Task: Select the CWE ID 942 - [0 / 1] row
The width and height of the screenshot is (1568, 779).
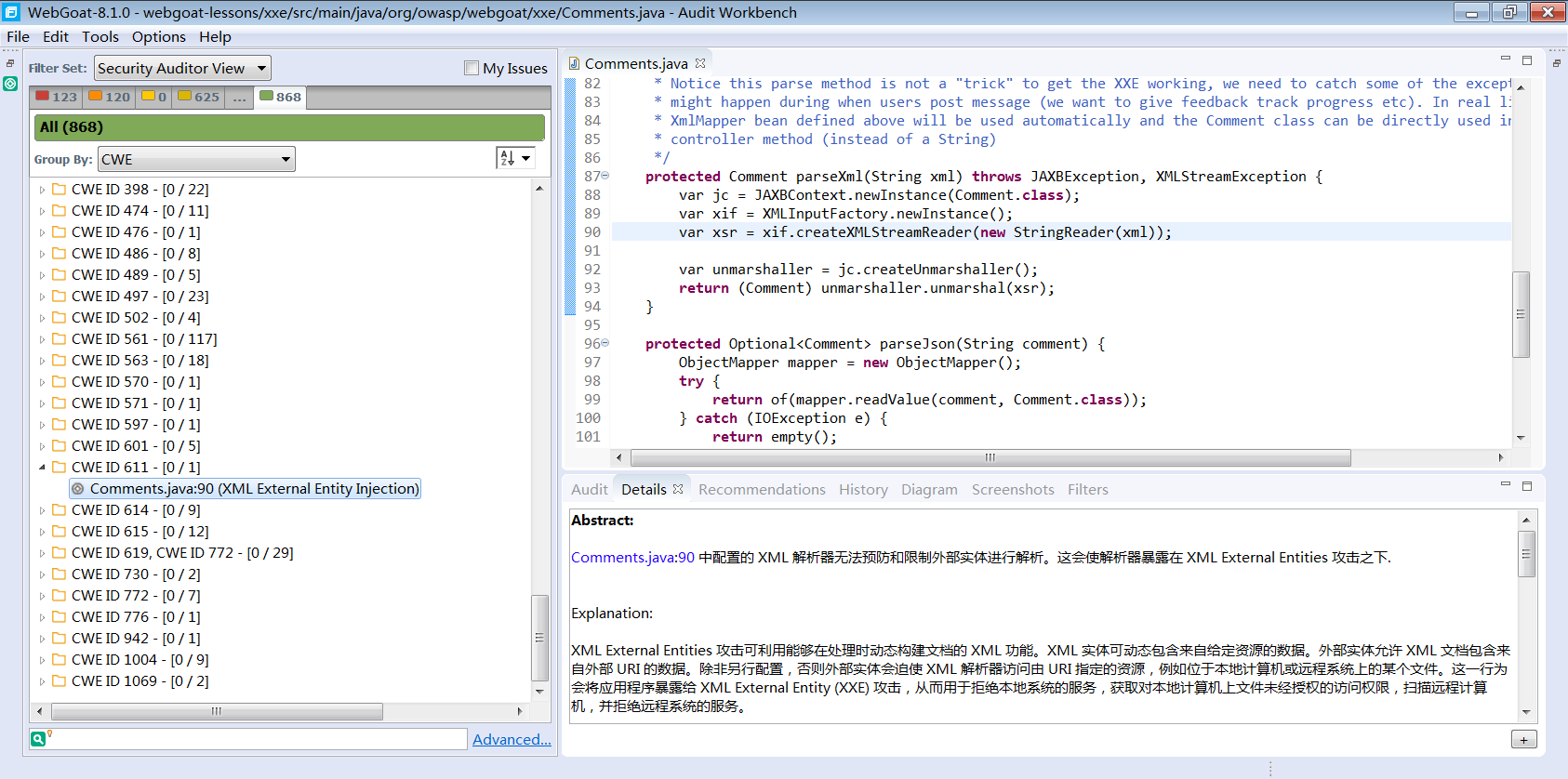Action: 136,638
